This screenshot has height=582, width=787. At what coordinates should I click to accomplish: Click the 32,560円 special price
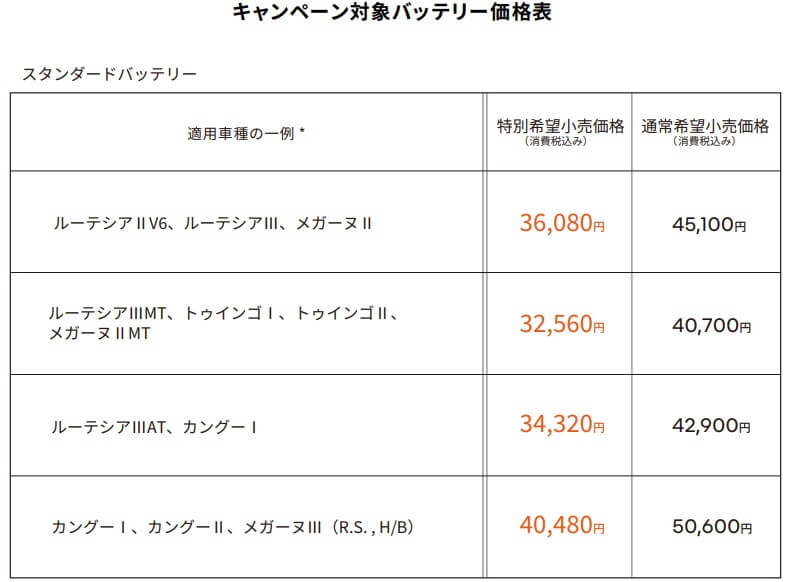562,324
